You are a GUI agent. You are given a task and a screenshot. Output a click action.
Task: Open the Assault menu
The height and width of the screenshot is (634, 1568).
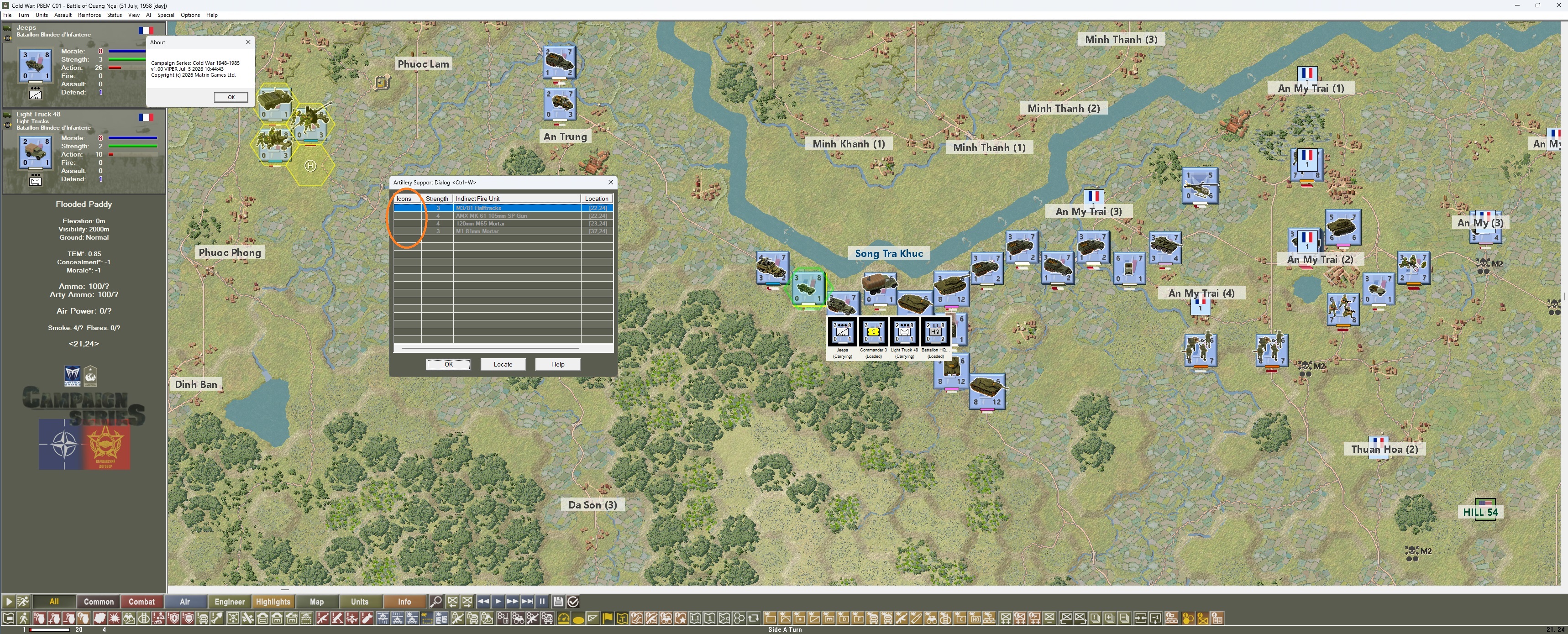click(x=63, y=15)
